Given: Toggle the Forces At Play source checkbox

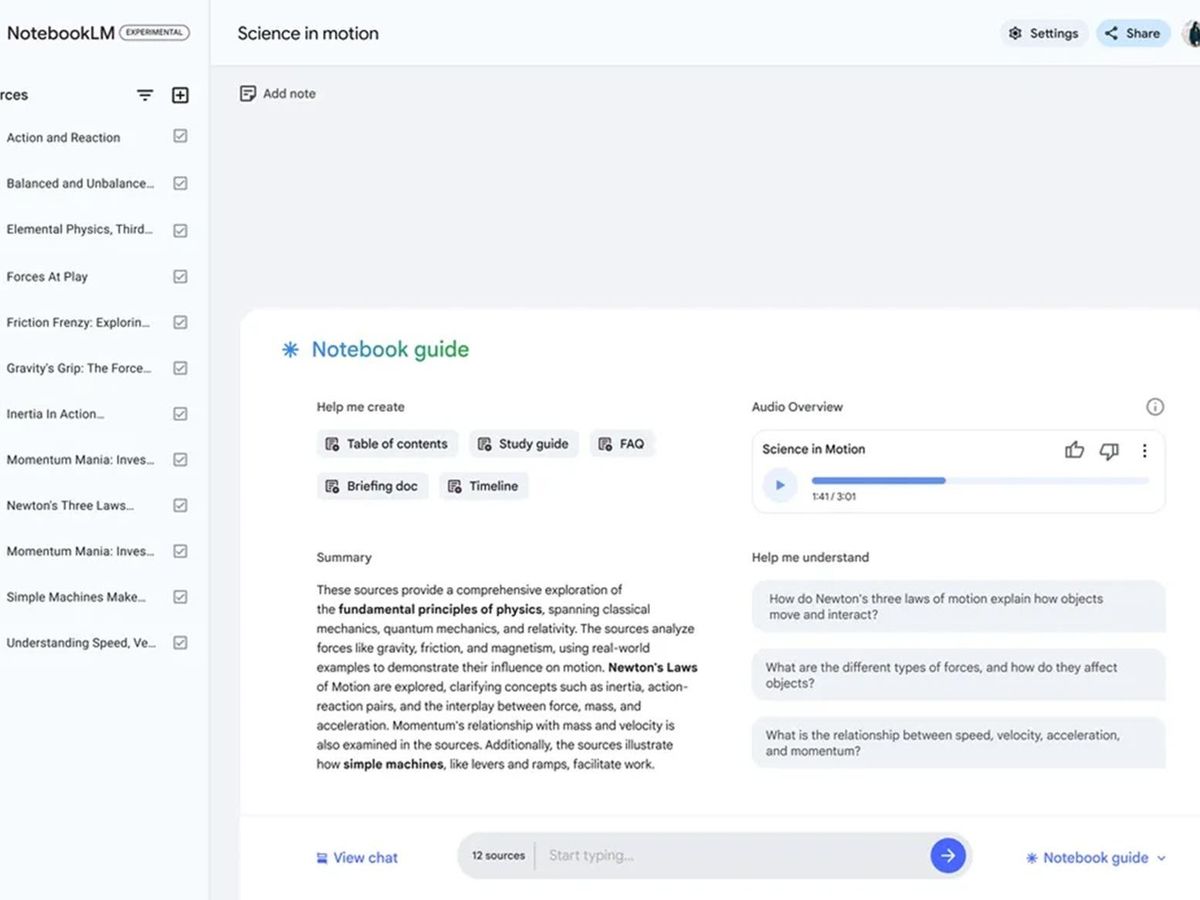Looking at the screenshot, I should (x=180, y=276).
